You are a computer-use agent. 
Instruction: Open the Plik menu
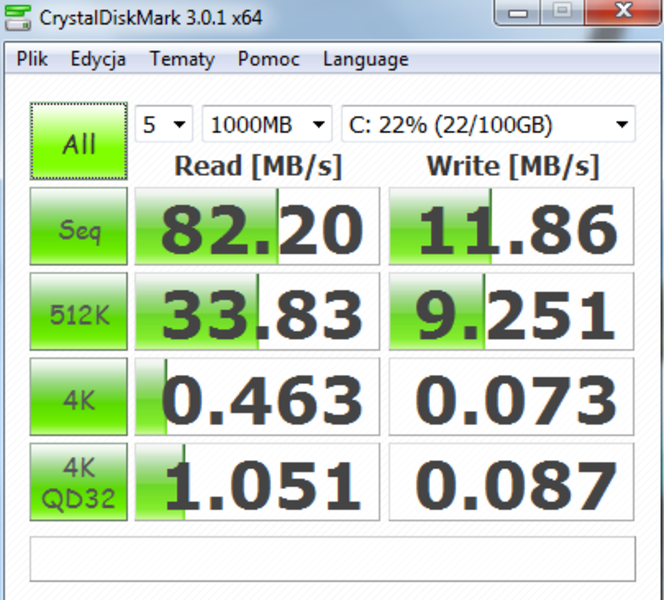point(32,58)
